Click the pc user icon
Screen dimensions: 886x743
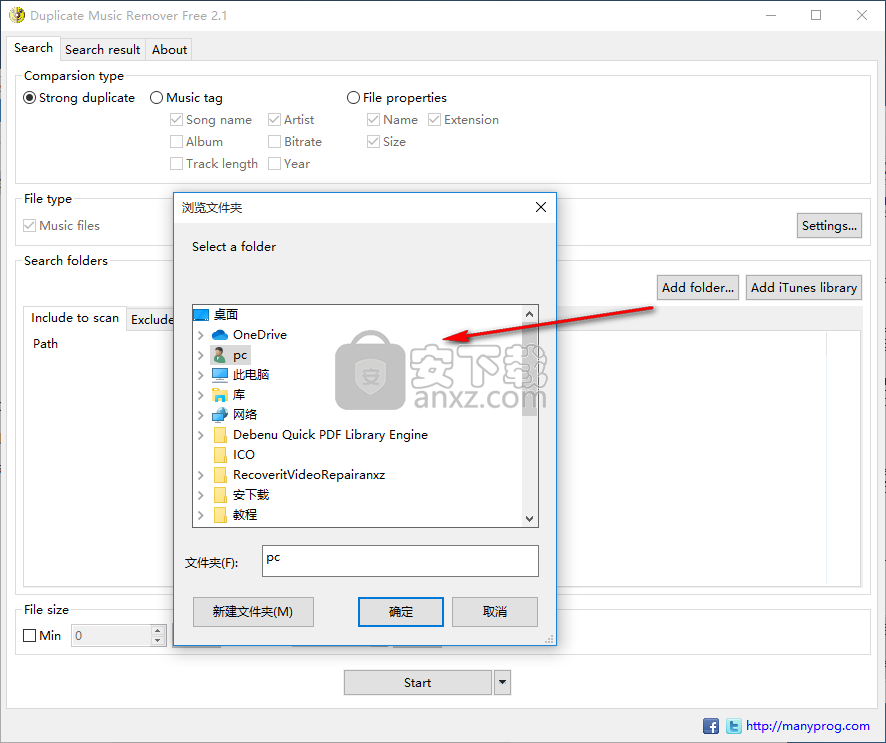(x=219, y=355)
